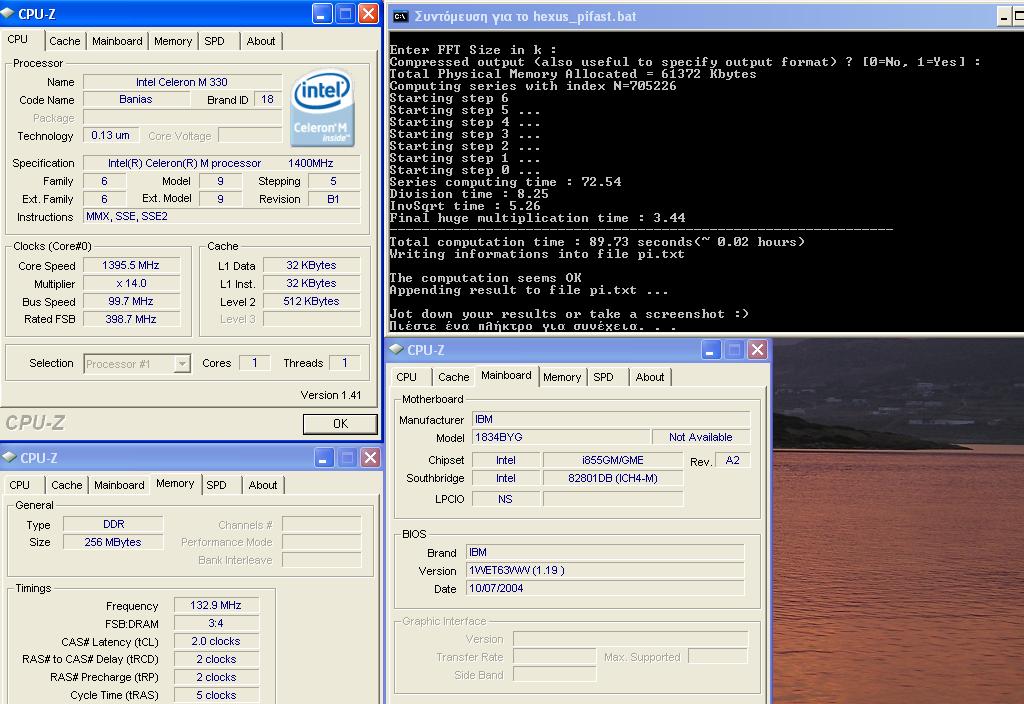Go to About tab in Mainboard CPU-Z window
Image resolution: width=1024 pixels, height=704 pixels.
[x=650, y=377]
